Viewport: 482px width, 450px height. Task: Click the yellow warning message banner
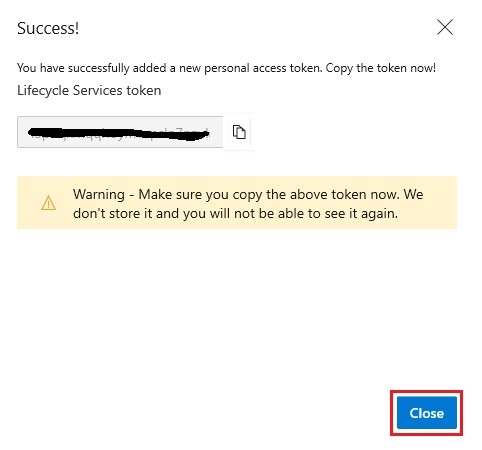coord(237,203)
